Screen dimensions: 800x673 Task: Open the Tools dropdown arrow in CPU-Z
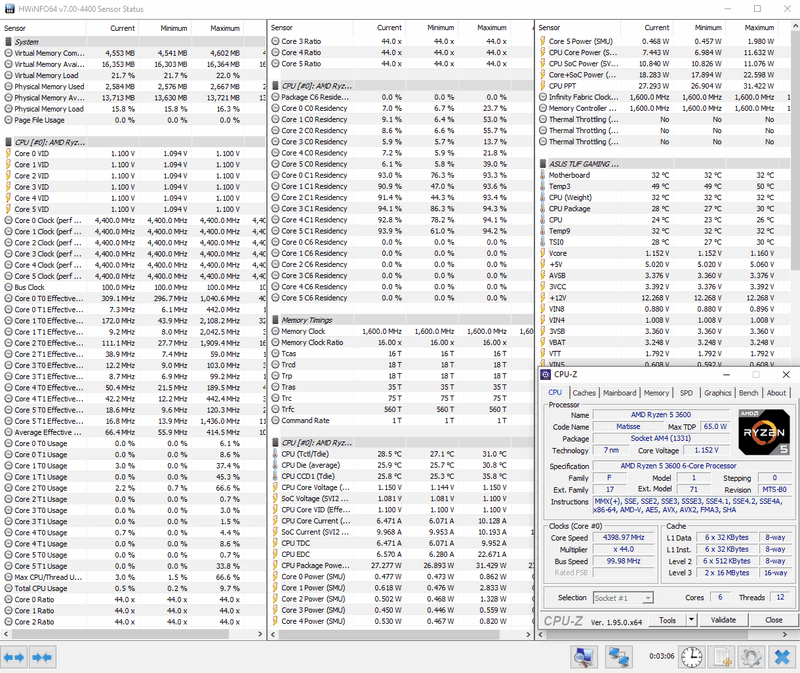click(691, 620)
